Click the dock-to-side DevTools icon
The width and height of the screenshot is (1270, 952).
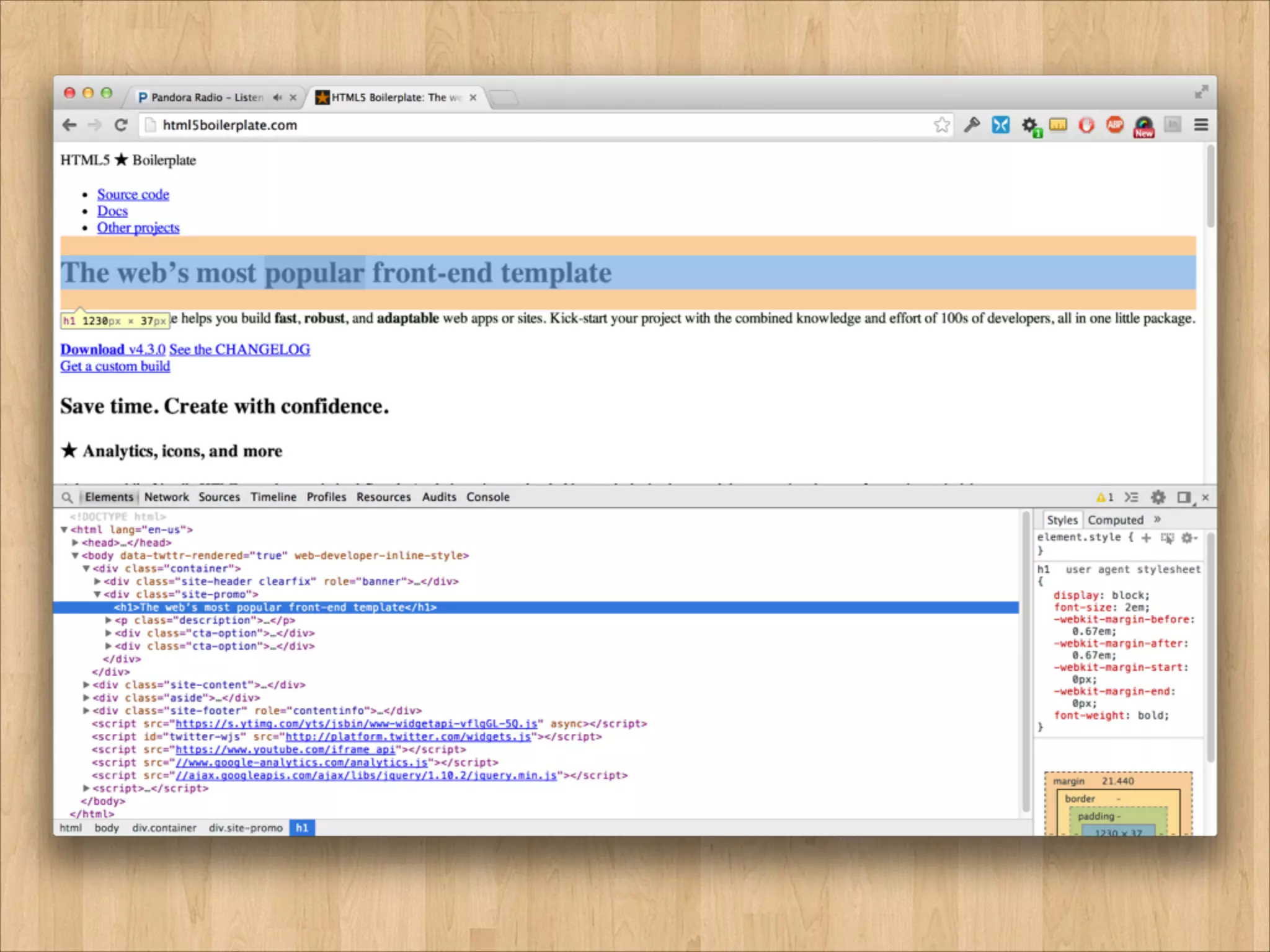coord(1184,497)
